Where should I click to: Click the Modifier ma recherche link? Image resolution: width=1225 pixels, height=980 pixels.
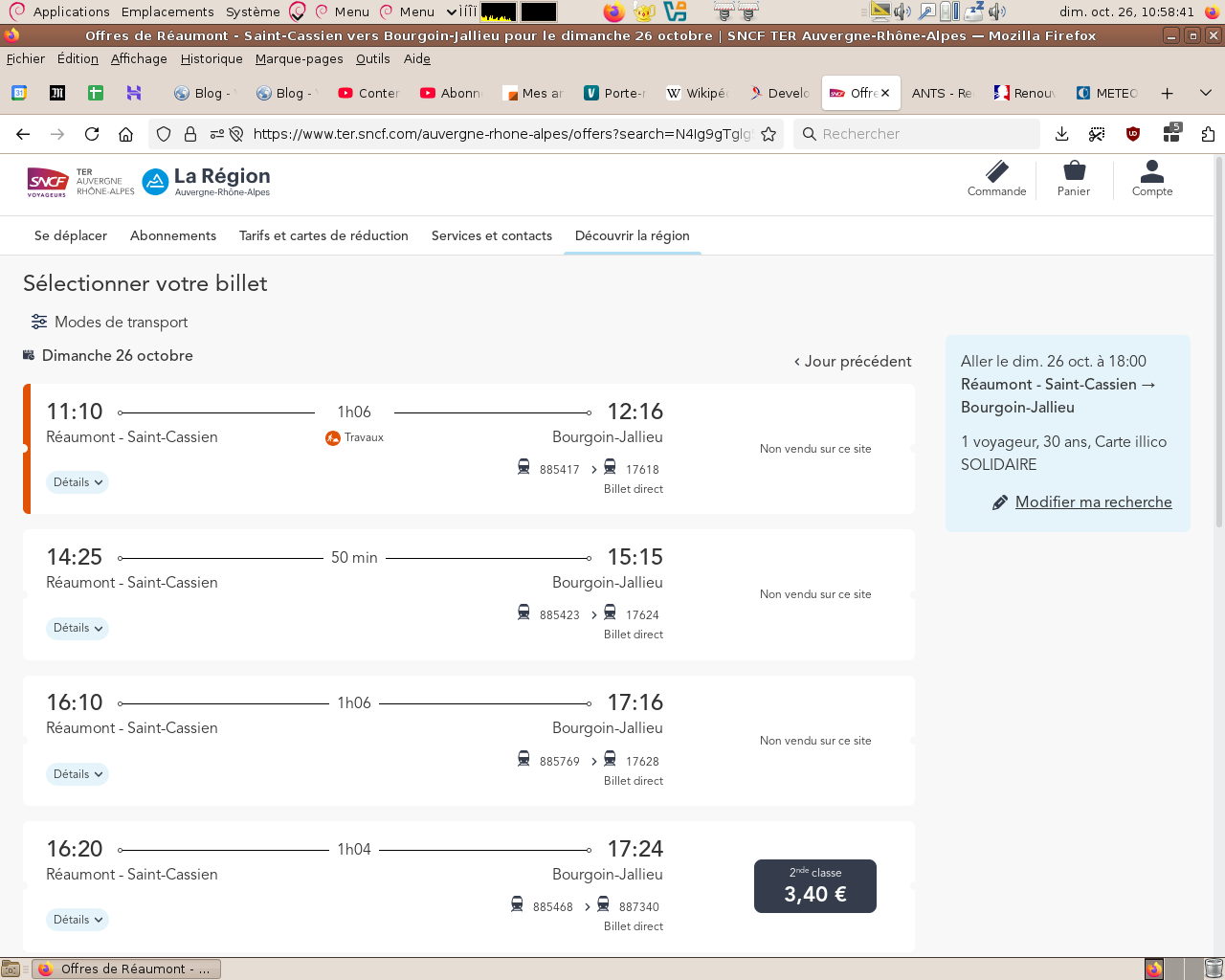1093,501
